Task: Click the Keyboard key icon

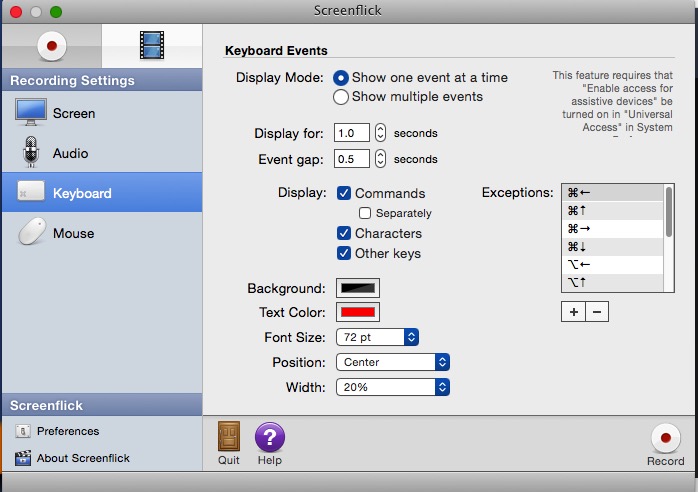Action: pyautogui.click(x=31, y=192)
